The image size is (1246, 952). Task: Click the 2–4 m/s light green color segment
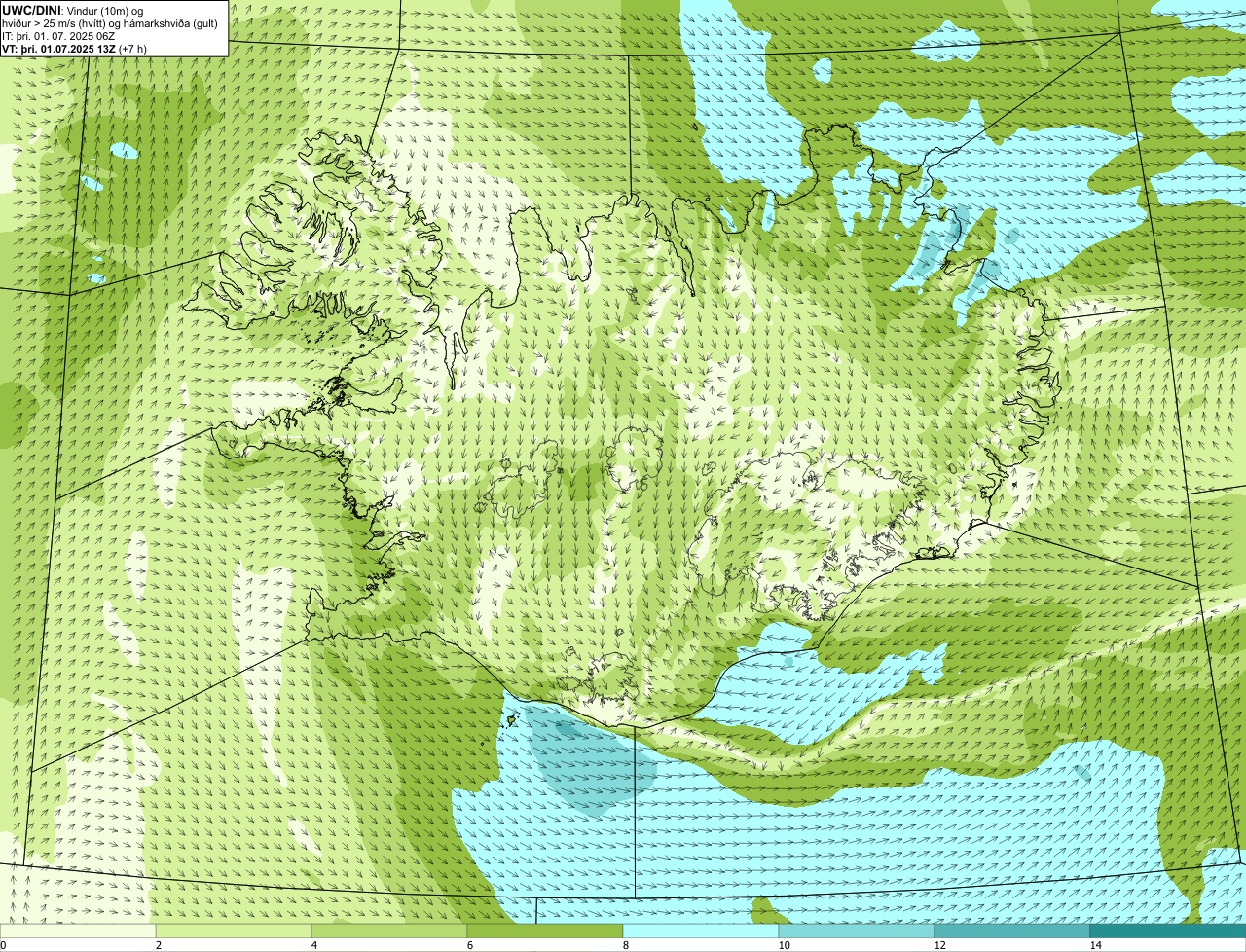pyautogui.click(x=234, y=931)
